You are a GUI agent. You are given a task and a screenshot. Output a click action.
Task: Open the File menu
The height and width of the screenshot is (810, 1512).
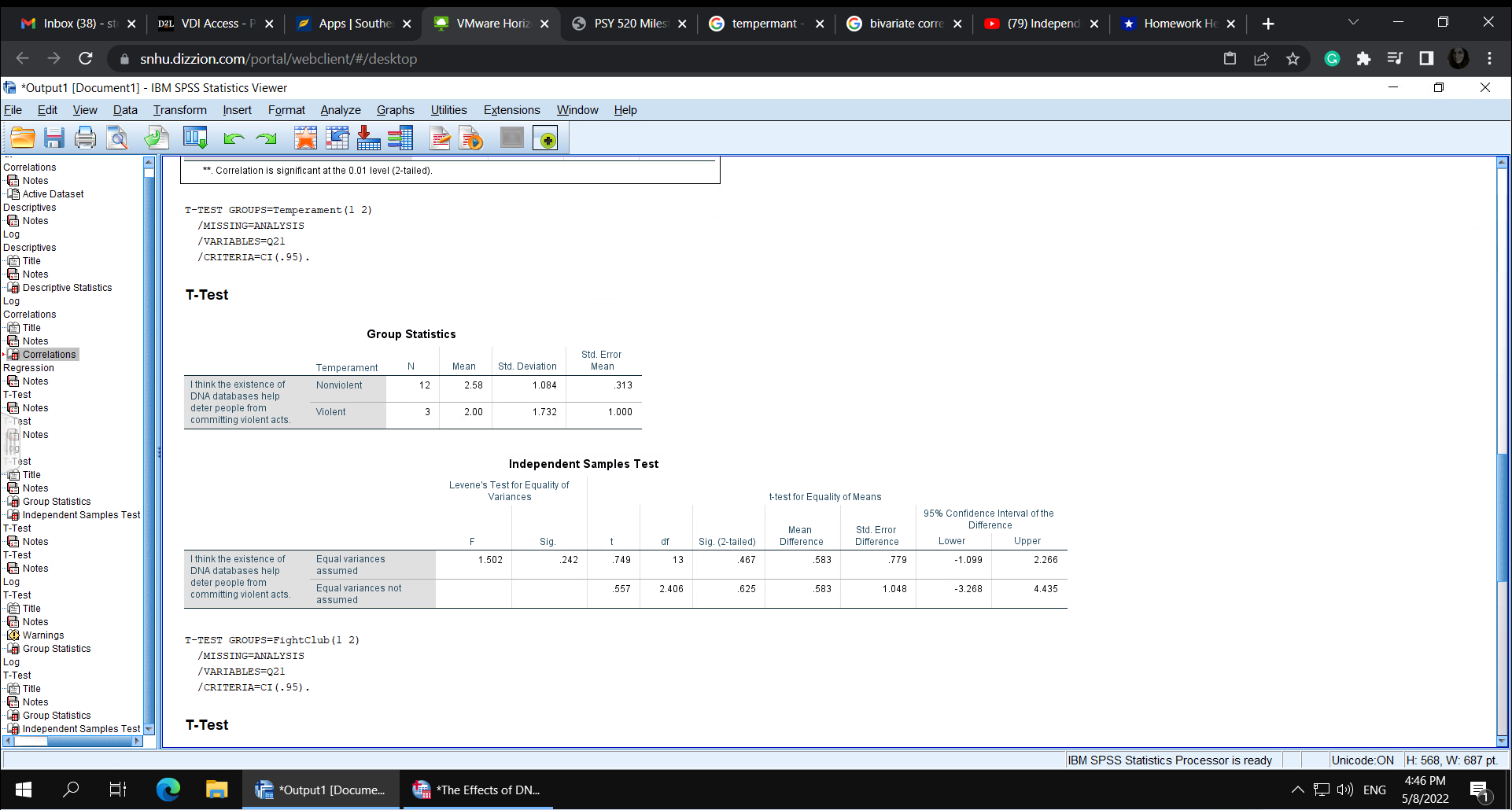pyautogui.click(x=13, y=110)
